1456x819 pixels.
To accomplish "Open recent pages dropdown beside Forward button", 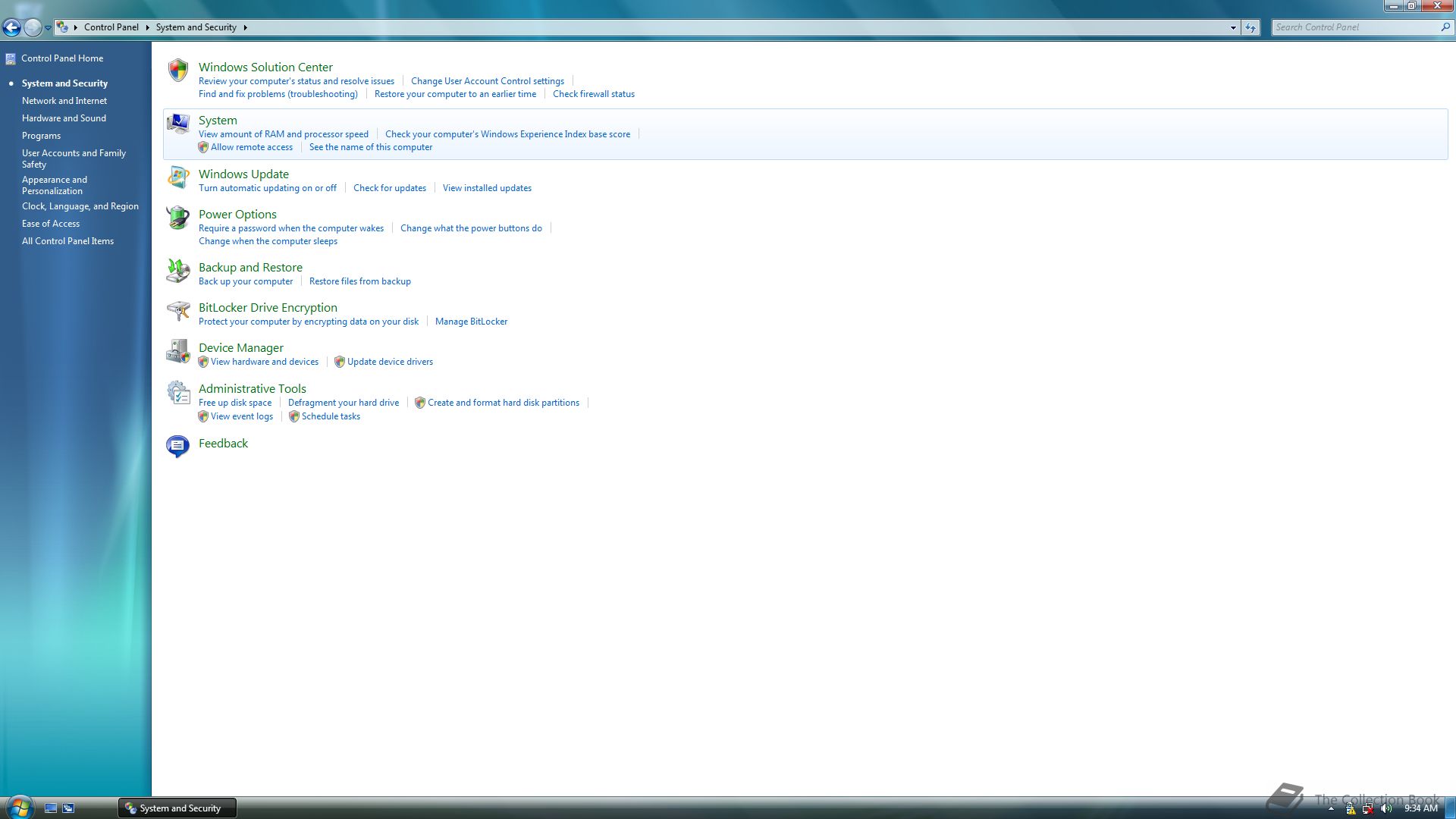I will click(x=48, y=28).
